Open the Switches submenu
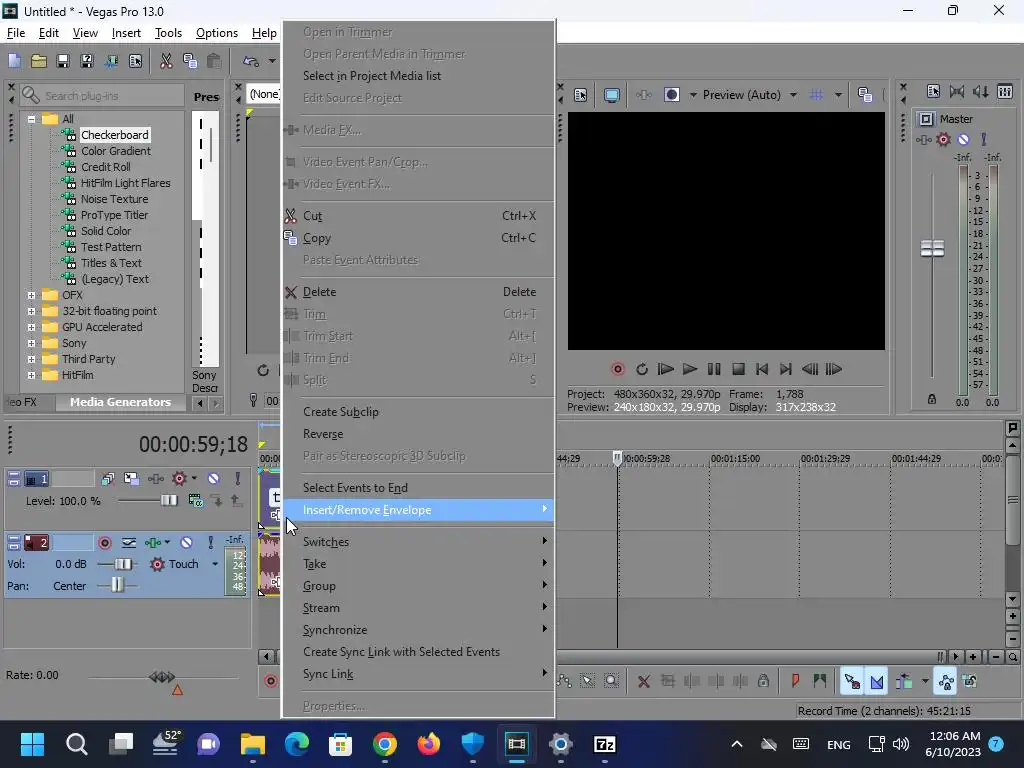This screenshot has height=768, width=1024. pyautogui.click(x=419, y=542)
